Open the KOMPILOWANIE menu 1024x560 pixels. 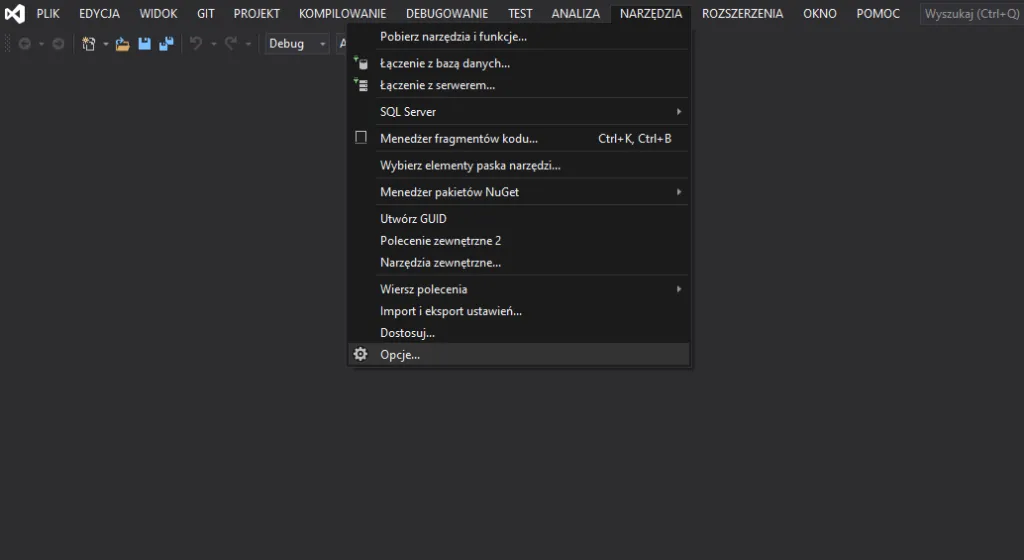342,14
